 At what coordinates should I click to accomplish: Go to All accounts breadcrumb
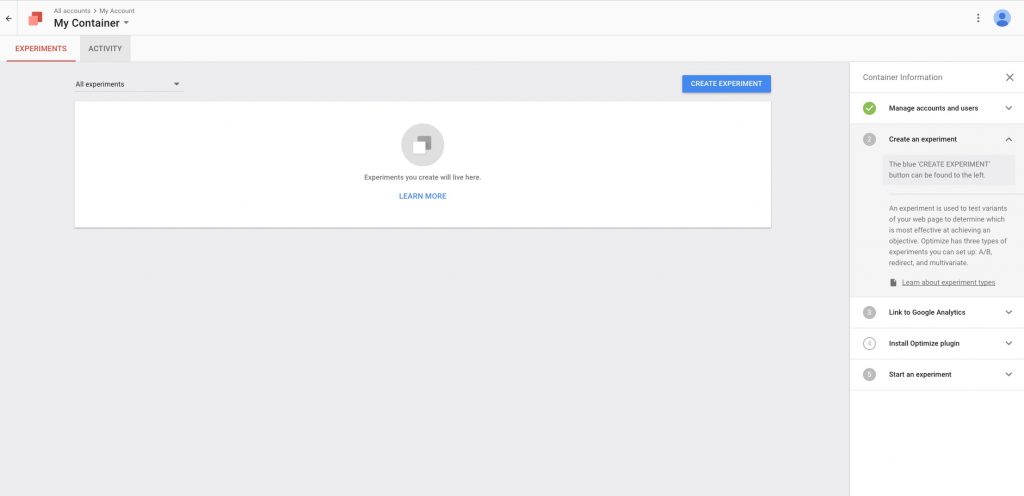[x=72, y=11]
